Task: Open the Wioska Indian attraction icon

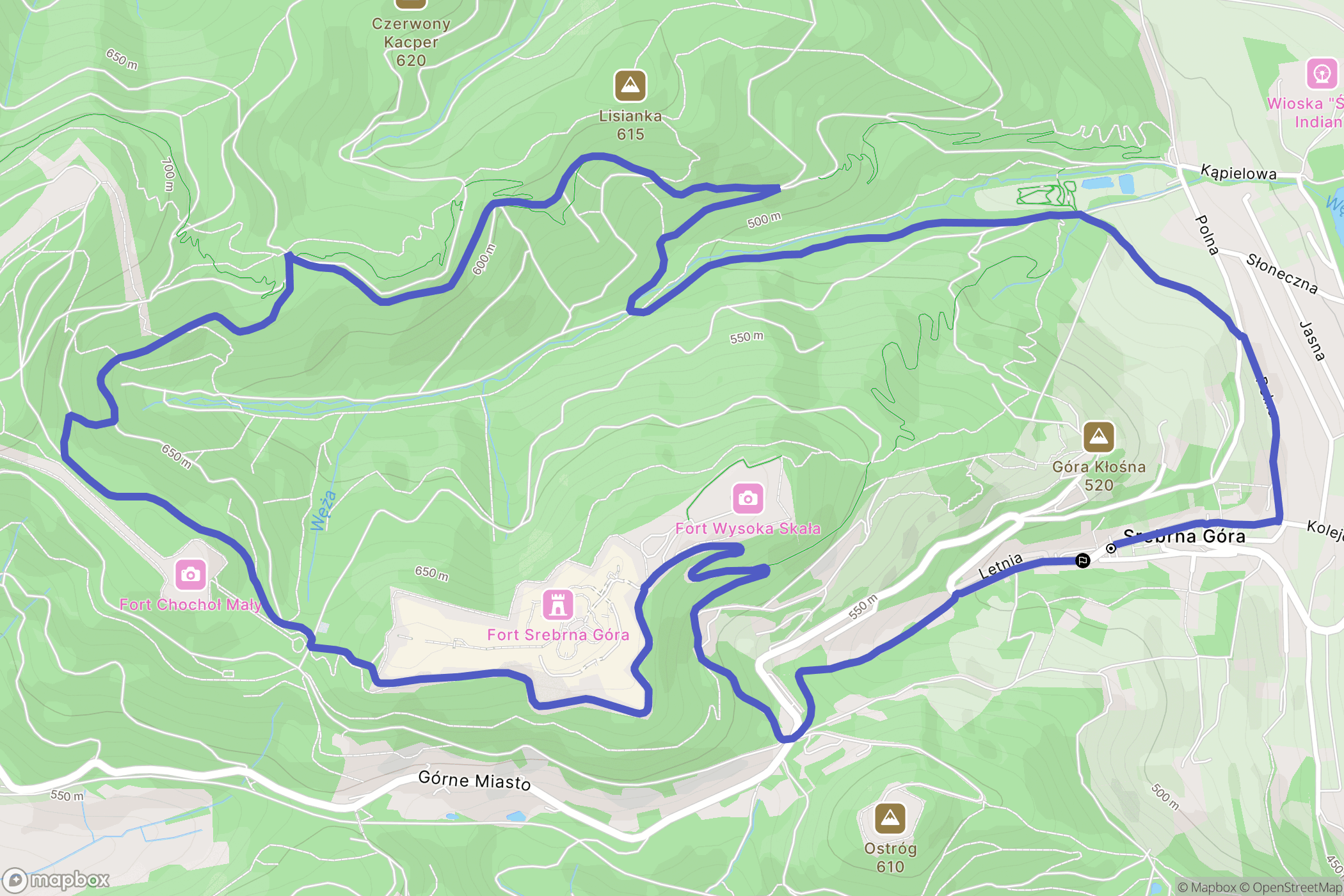Action: coord(1322,74)
